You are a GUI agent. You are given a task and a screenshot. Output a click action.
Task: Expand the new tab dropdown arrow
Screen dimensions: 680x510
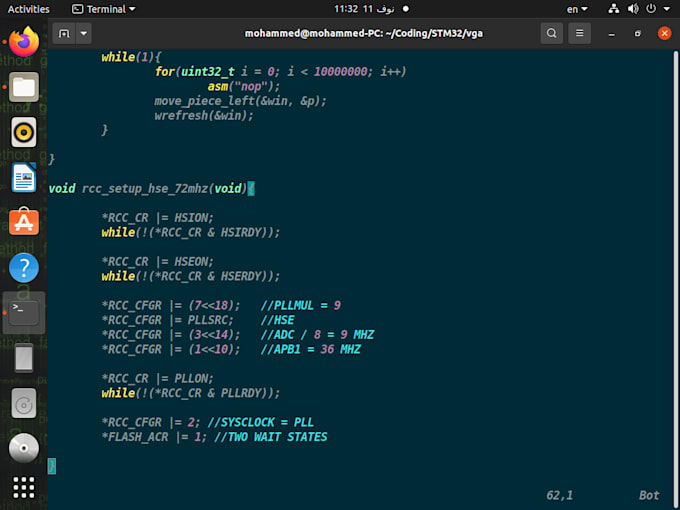(84, 33)
